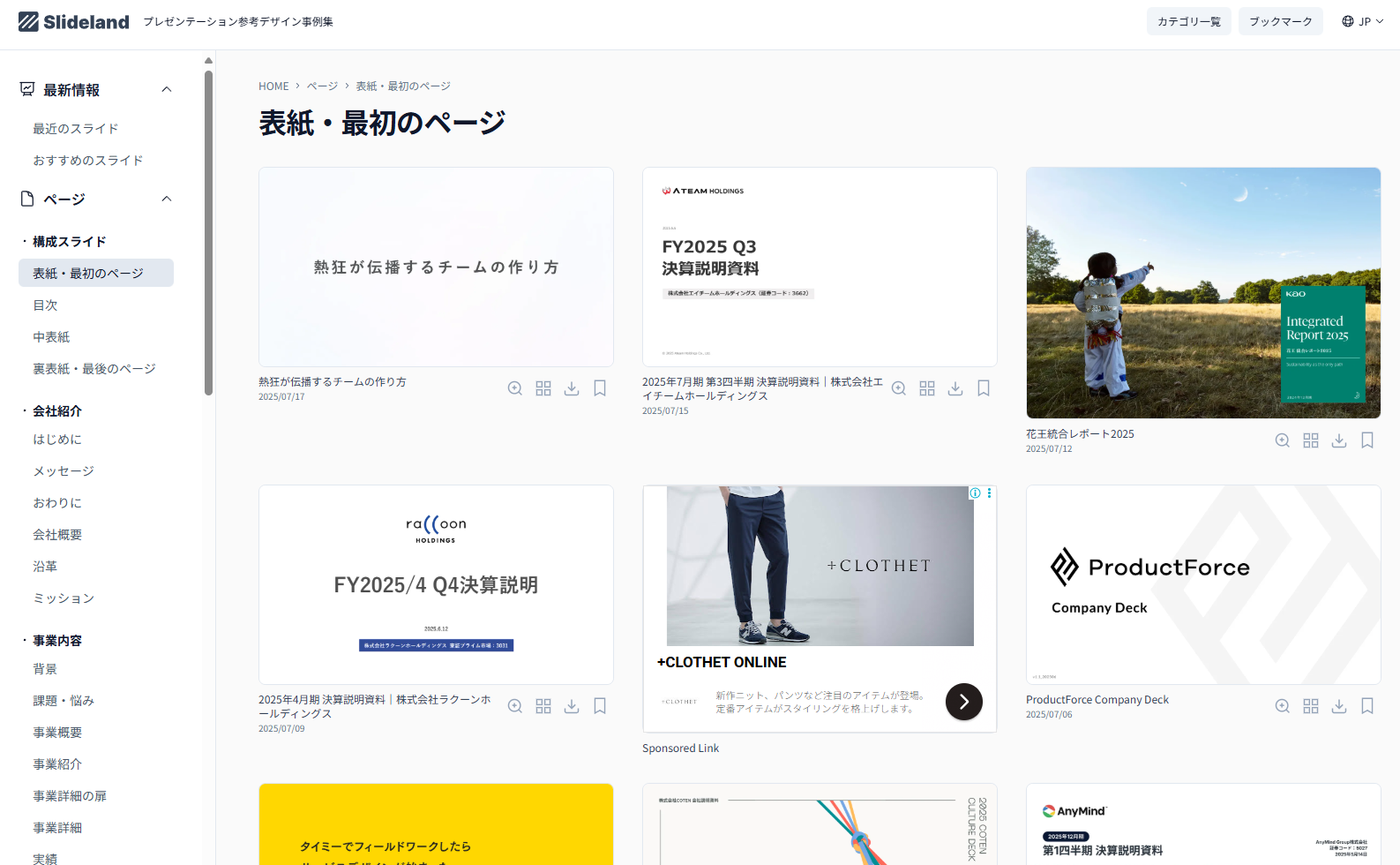
Task: Bookmark 熱狂が伝播するチームの作り方 slide
Action: click(x=600, y=388)
